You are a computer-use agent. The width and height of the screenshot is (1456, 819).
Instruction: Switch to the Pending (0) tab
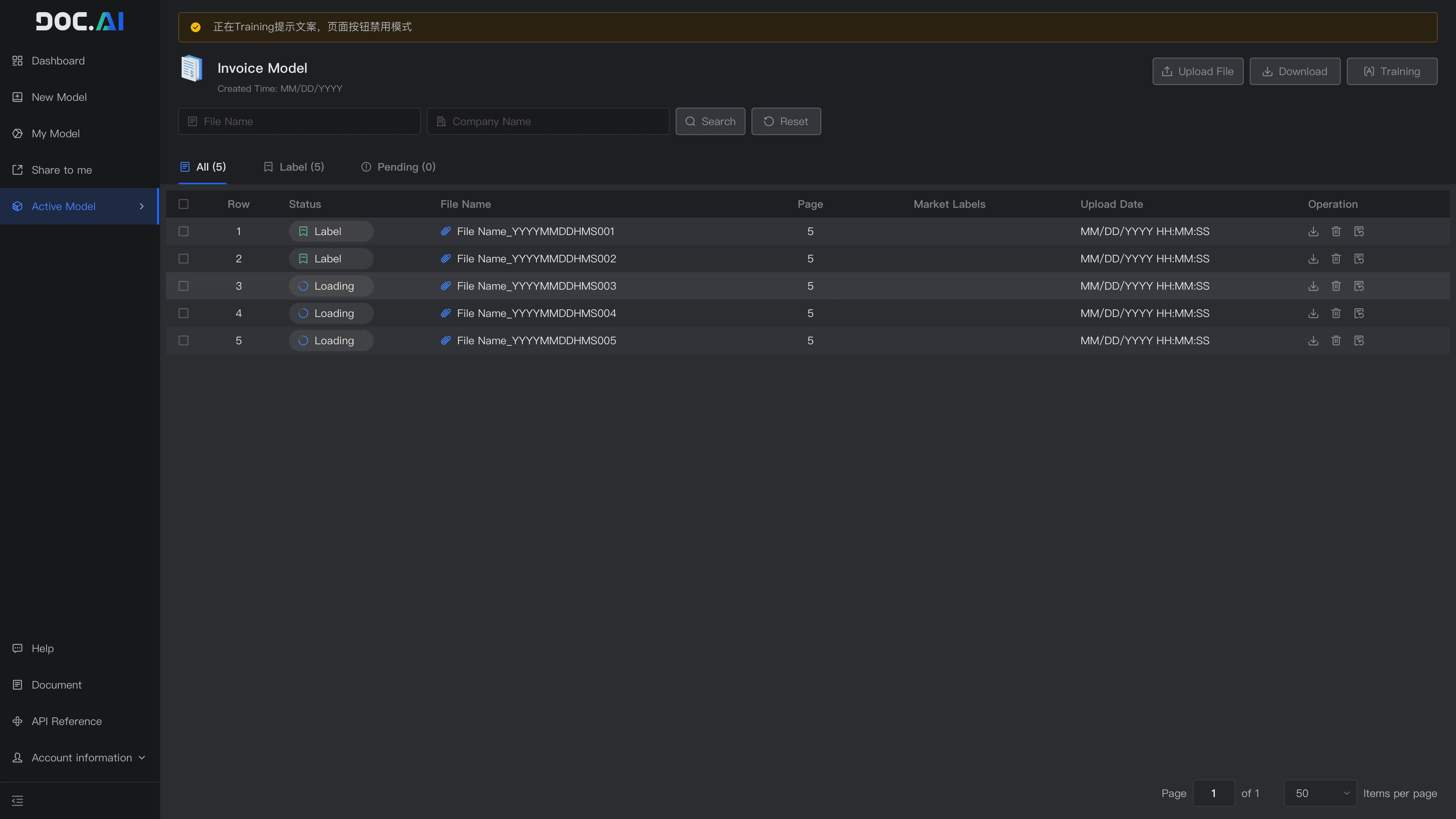click(398, 167)
